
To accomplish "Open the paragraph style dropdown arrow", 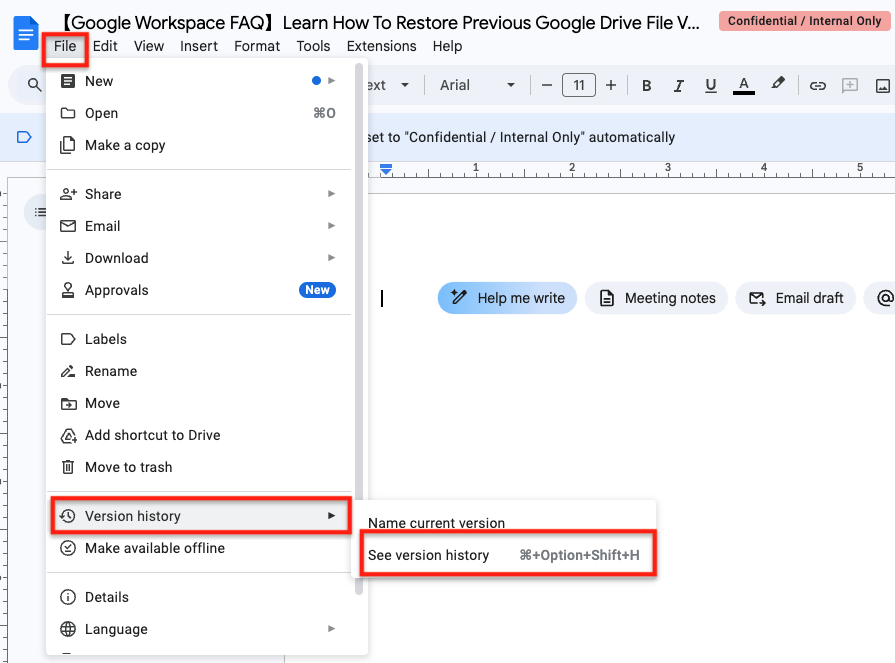I will pos(405,86).
